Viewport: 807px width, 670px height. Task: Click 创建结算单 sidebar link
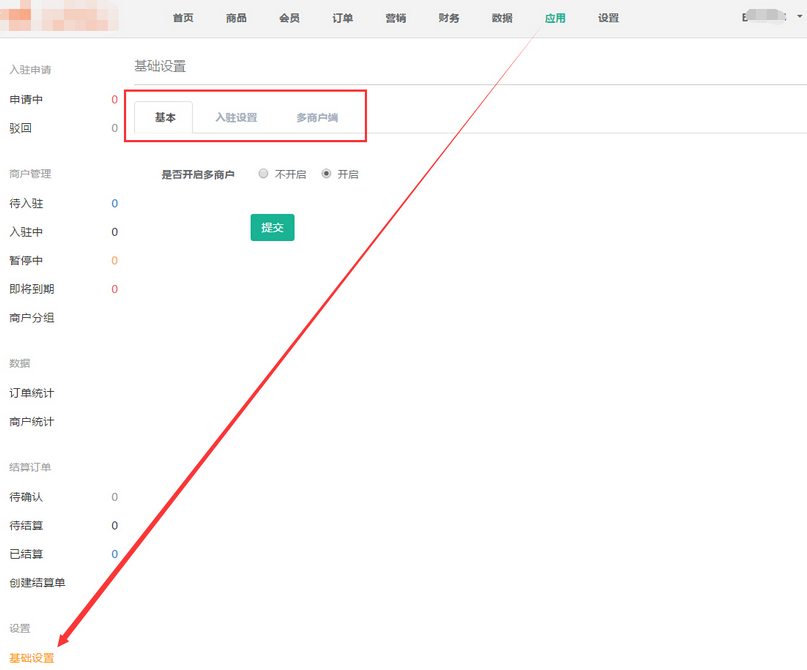pos(37,583)
